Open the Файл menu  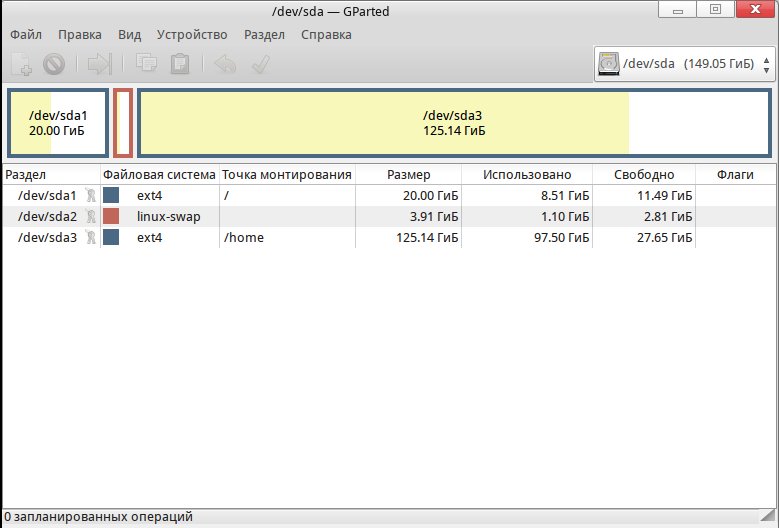pos(26,35)
